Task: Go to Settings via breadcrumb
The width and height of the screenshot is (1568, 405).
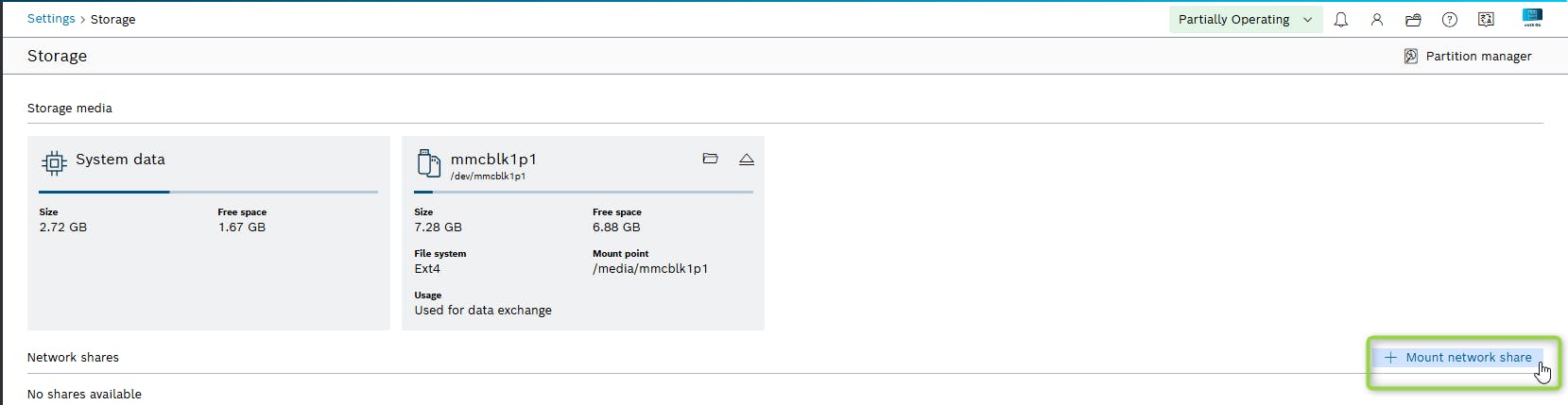Action: (x=51, y=19)
